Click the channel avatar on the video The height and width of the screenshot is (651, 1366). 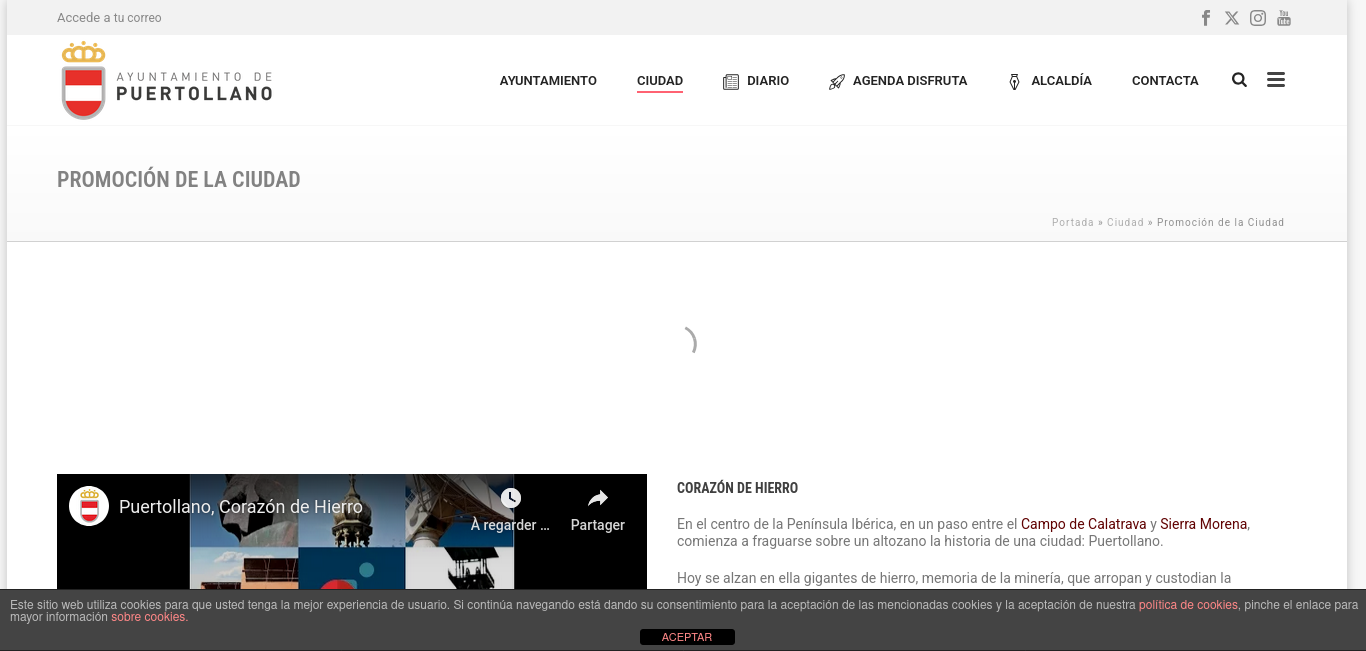(89, 506)
